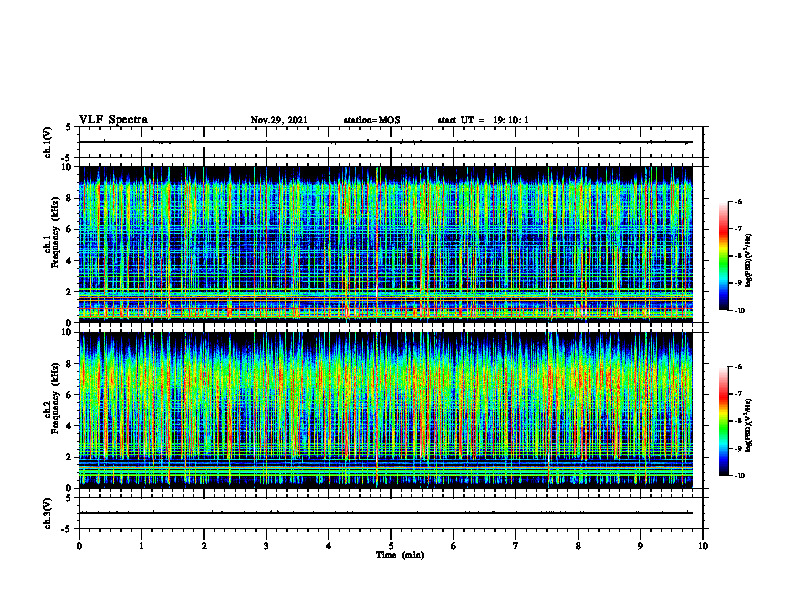Image resolution: width=792 pixels, height=612 pixels.
Task: Click the "2" tick on the Time axis
Action: (x=204, y=546)
